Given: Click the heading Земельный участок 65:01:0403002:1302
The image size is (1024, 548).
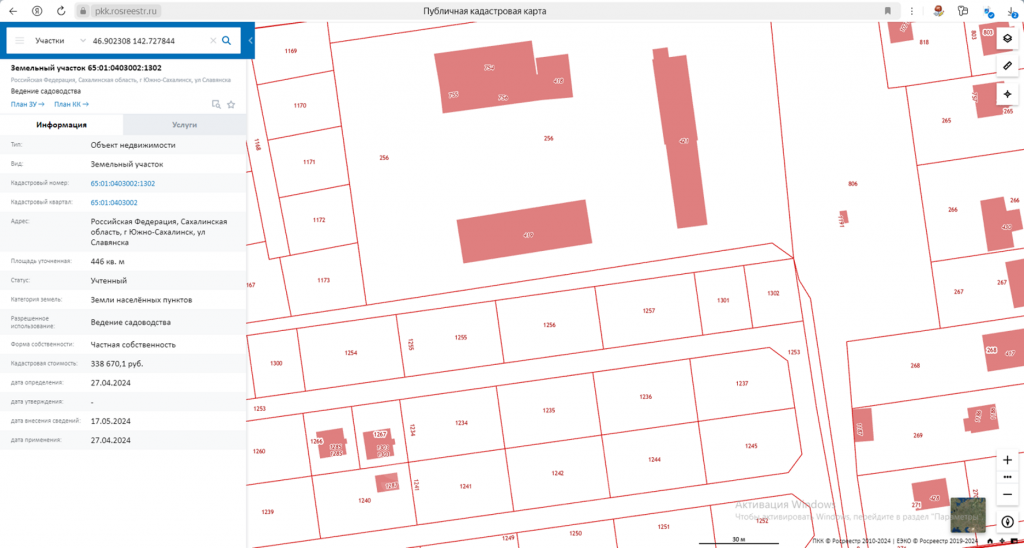Looking at the screenshot, I should point(86,68).
